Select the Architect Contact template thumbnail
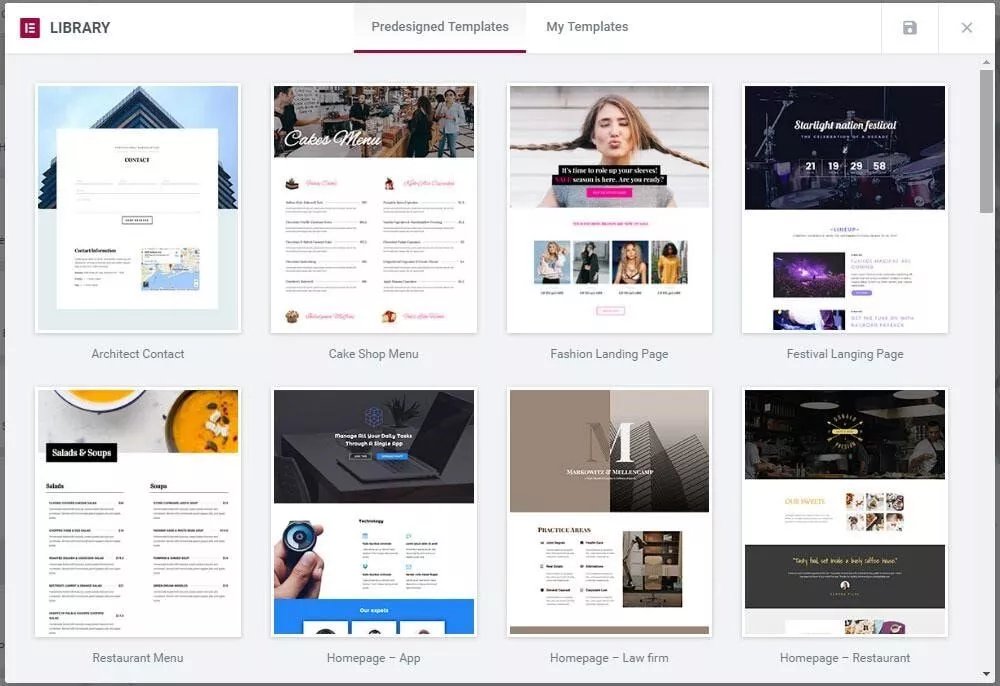Screen dimensions: 1000x686 tap(138, 208)
